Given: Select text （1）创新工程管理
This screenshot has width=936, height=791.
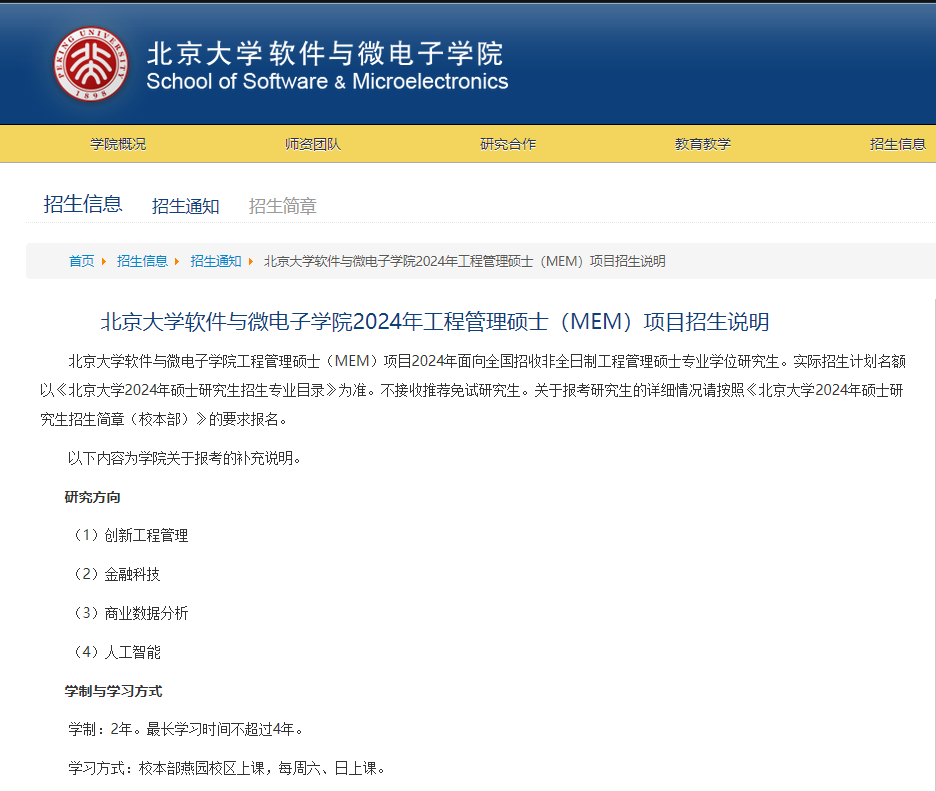Looking at the screenshot, I should 128,535.
